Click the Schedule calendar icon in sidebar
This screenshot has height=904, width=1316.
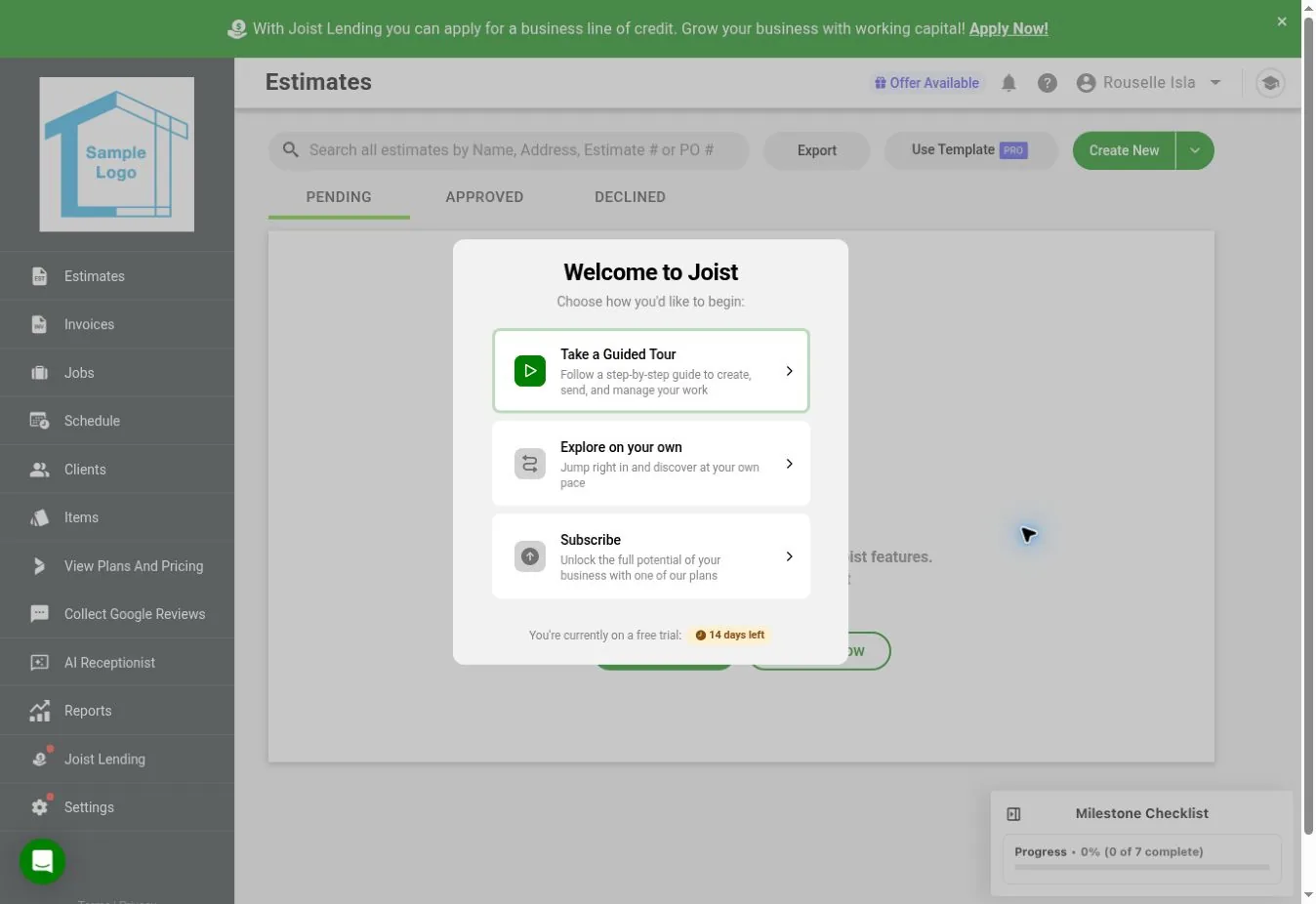tap(39, 421)
